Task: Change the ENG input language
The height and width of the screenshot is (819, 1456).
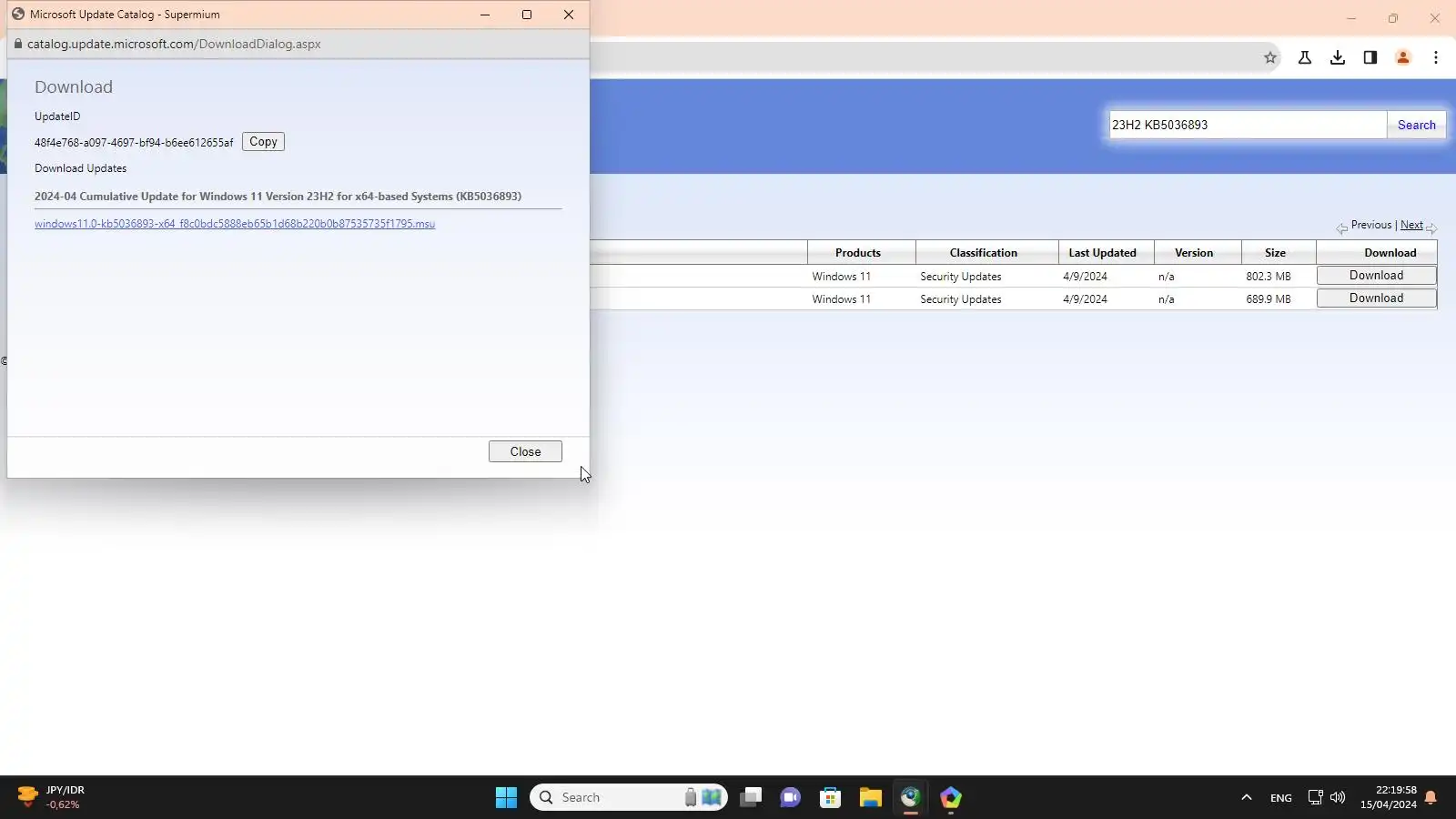Action: coord(1280,798)
